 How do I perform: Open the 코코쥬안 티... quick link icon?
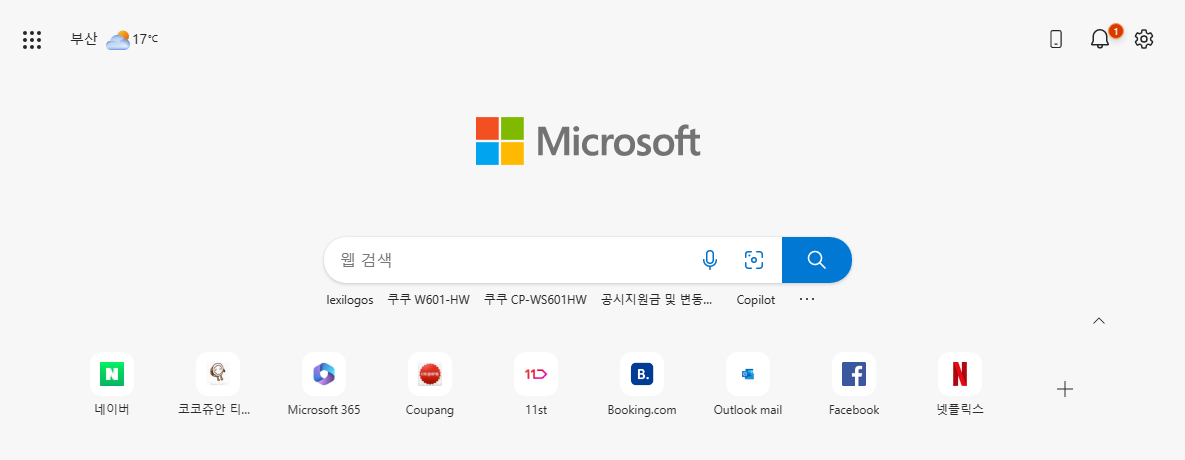point(218,374)
